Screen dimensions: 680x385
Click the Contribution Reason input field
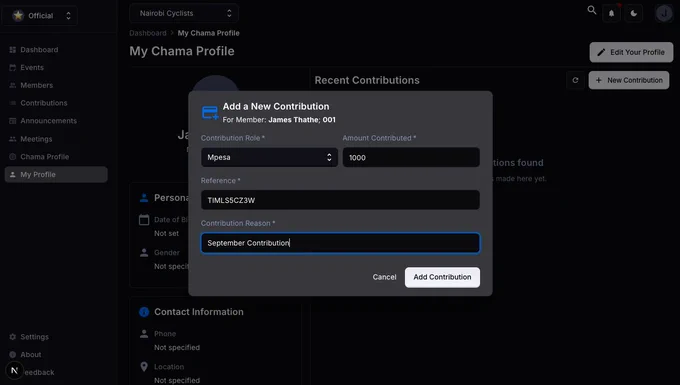coord(340,243)
